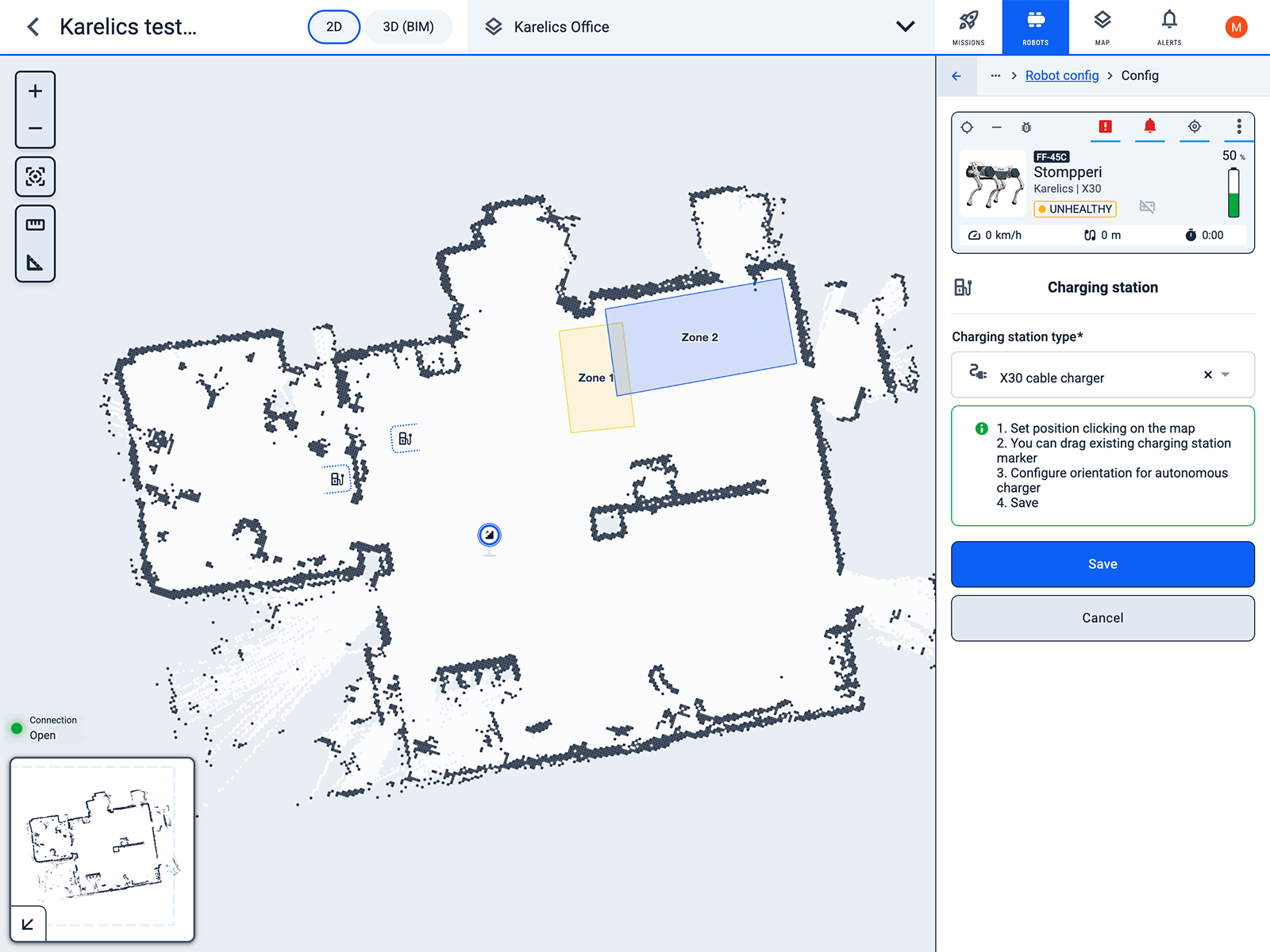Open the Missions tab
The height and width of the screenshot is (952, 1270).
(968, 27)
